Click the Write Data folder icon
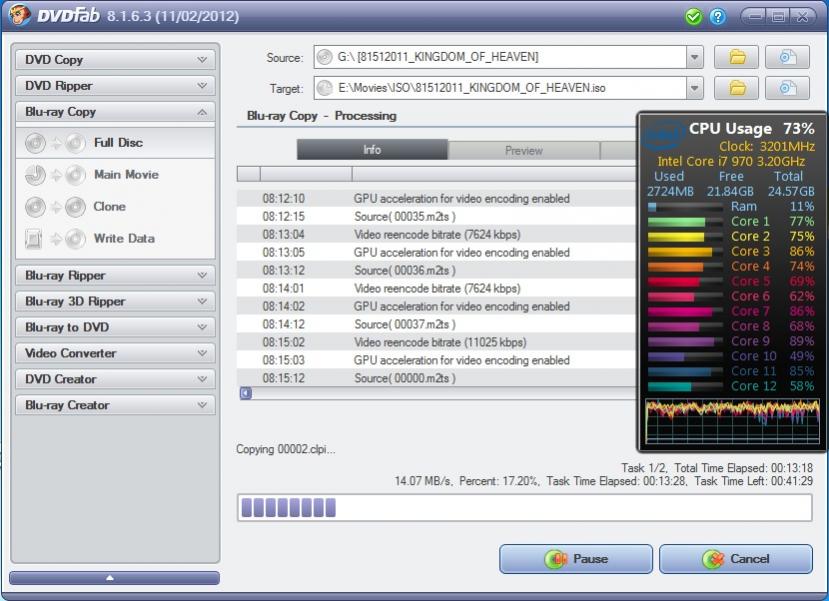The width and height of the screenshot is (829, 601). pos(33,239)
